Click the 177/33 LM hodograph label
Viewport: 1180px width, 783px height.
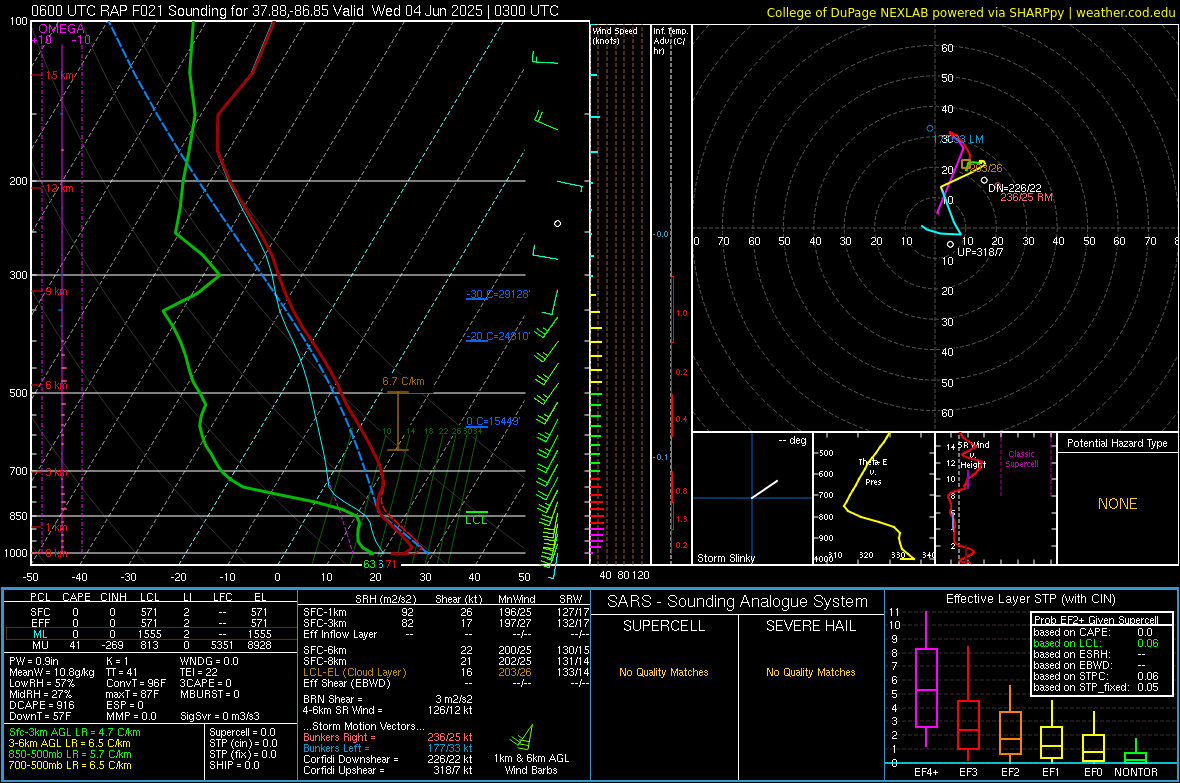[x=958, y=139]
